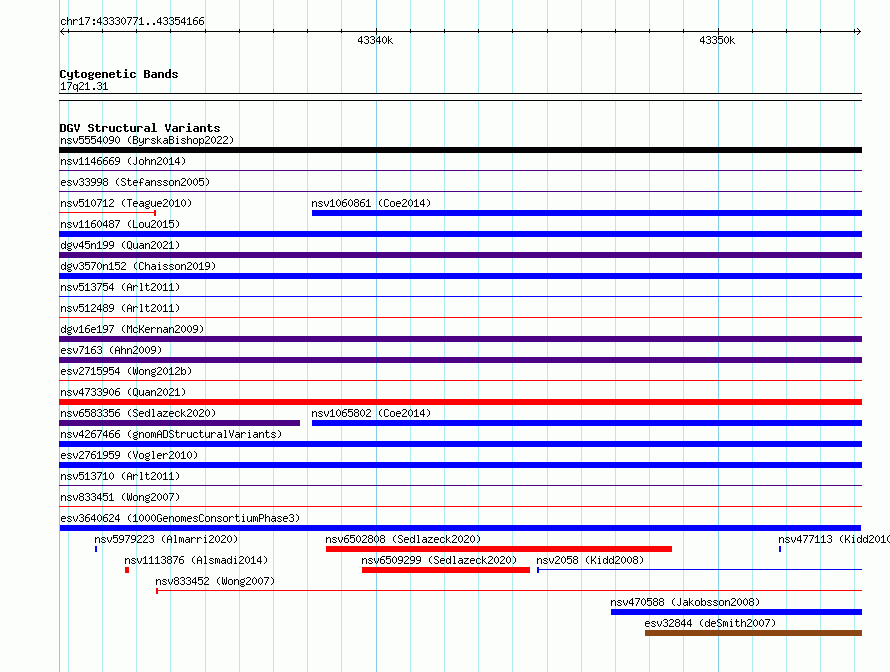This screenshot has width=890, height=672.
Task: Click the 43340k ruler tick label
Action: click(375, 40)
